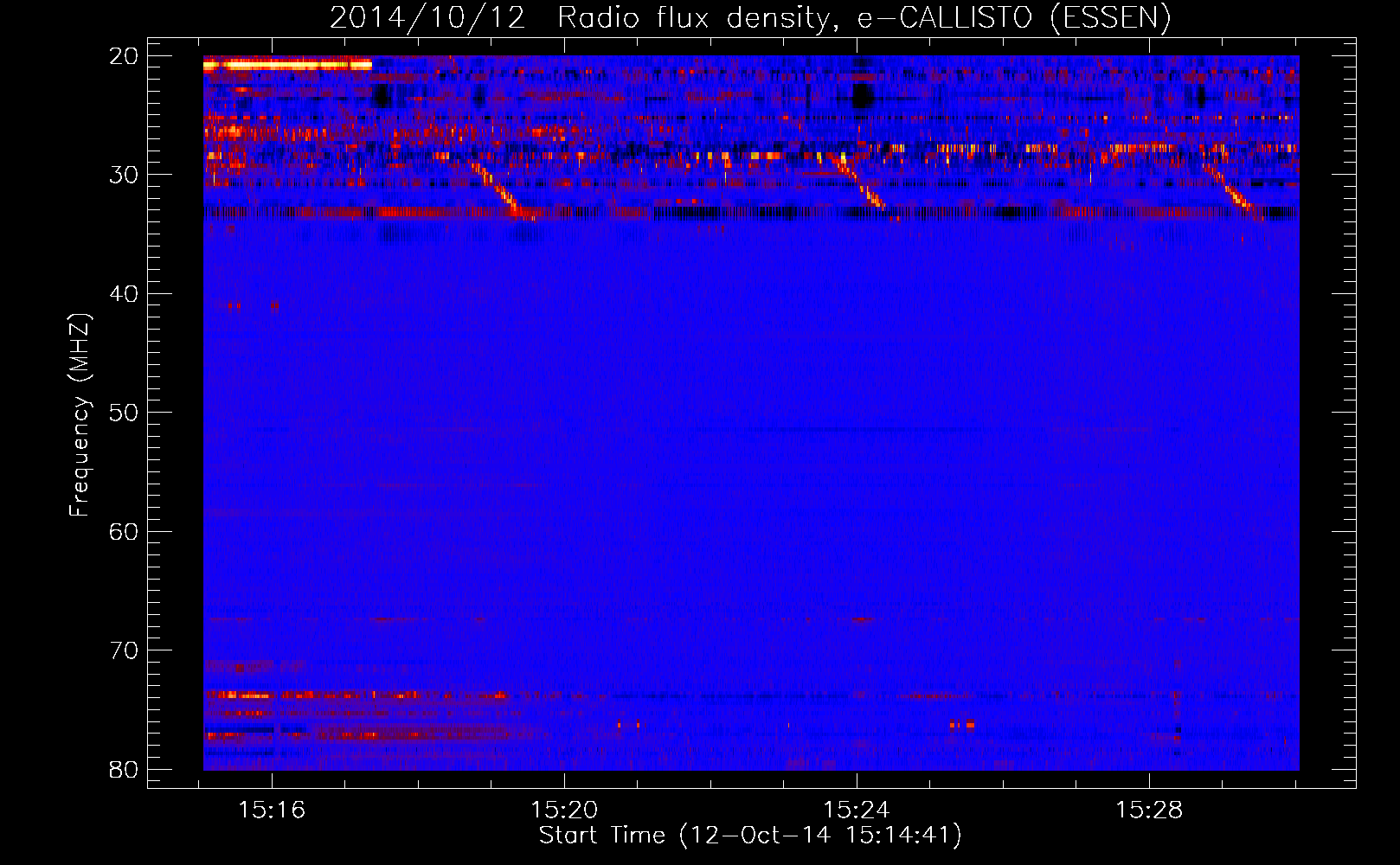Click the 'Frequency (MHZ)' axis label
This screenshot has width=1400, height=865.
80,415
